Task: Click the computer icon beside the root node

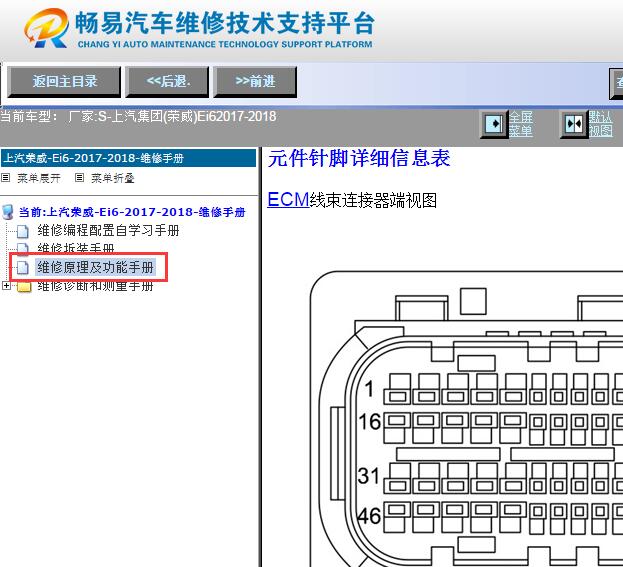Action: click(8, 212)
